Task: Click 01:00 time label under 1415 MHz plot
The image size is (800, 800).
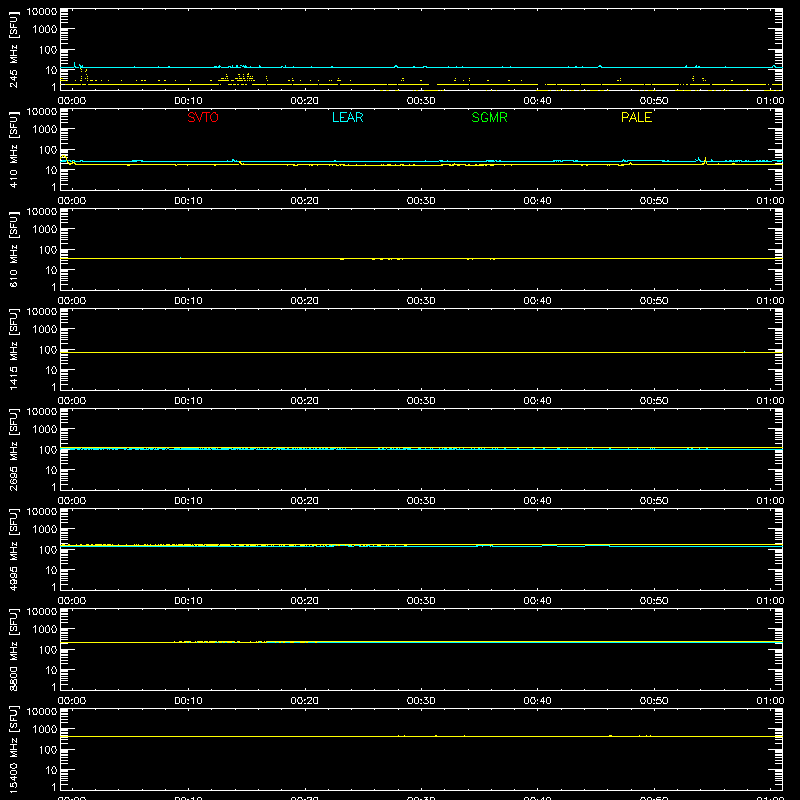Action: 770,401
